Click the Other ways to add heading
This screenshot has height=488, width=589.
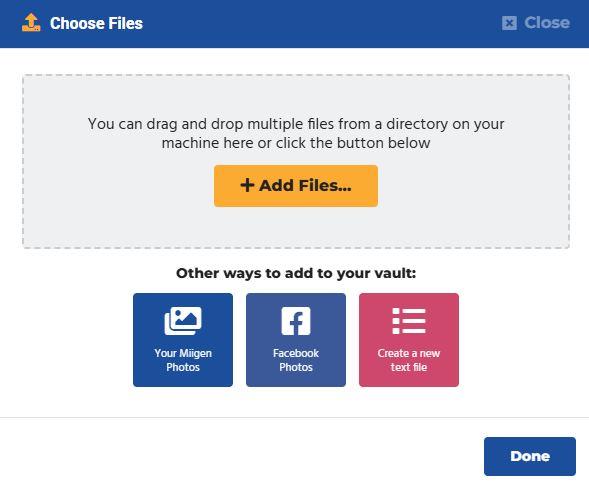pos(296,273)
